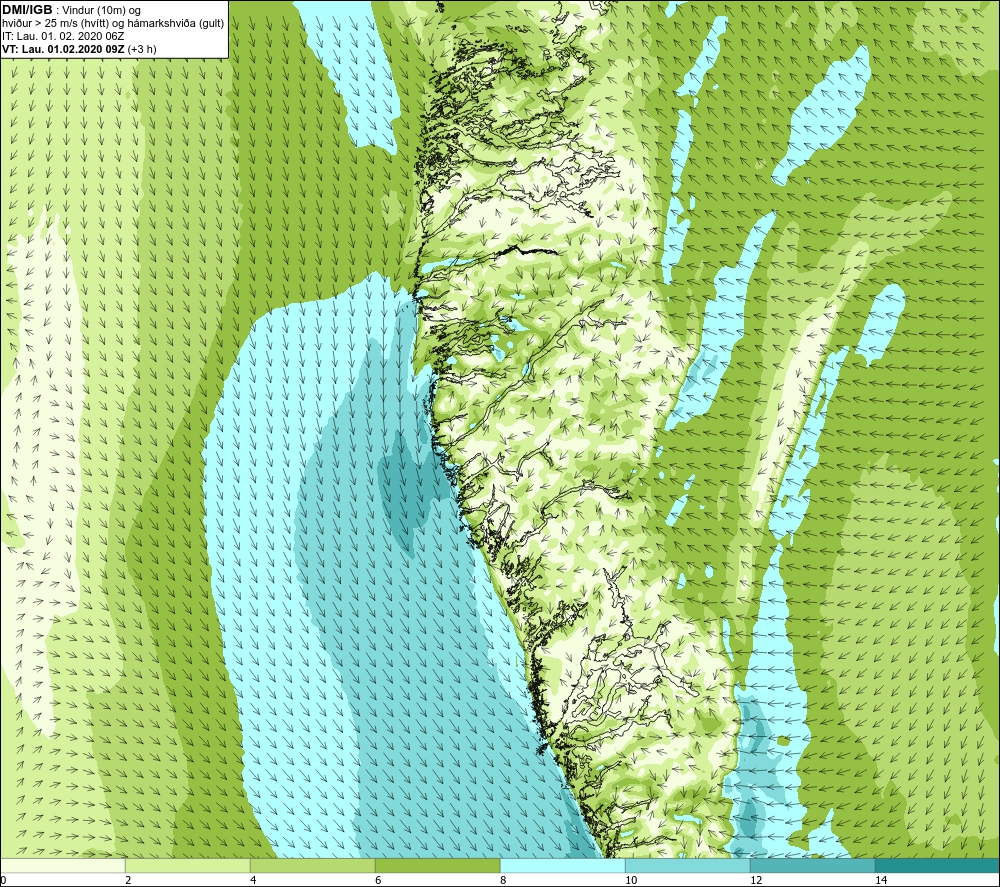
Task: Click the 6–8 m/s dark green legend swatch
Action: click(x=438, y=865)
